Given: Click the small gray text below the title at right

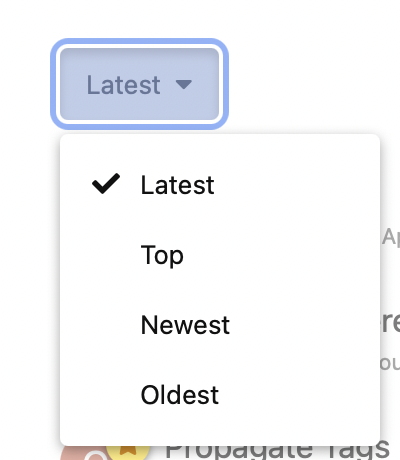Looking at the screenshot, I should click(x=390, y=363).
